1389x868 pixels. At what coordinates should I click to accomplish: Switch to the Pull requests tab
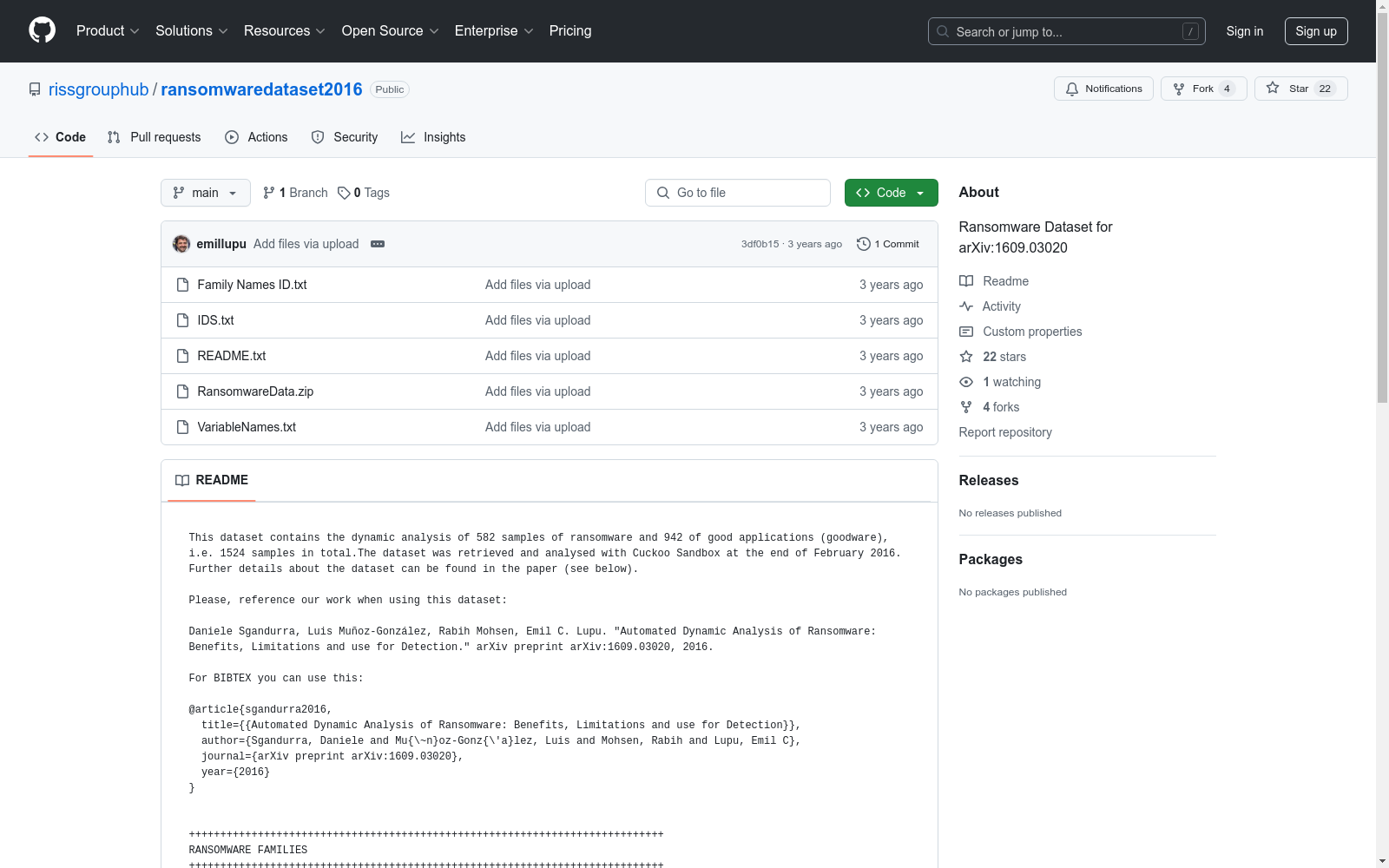[154, 137]
